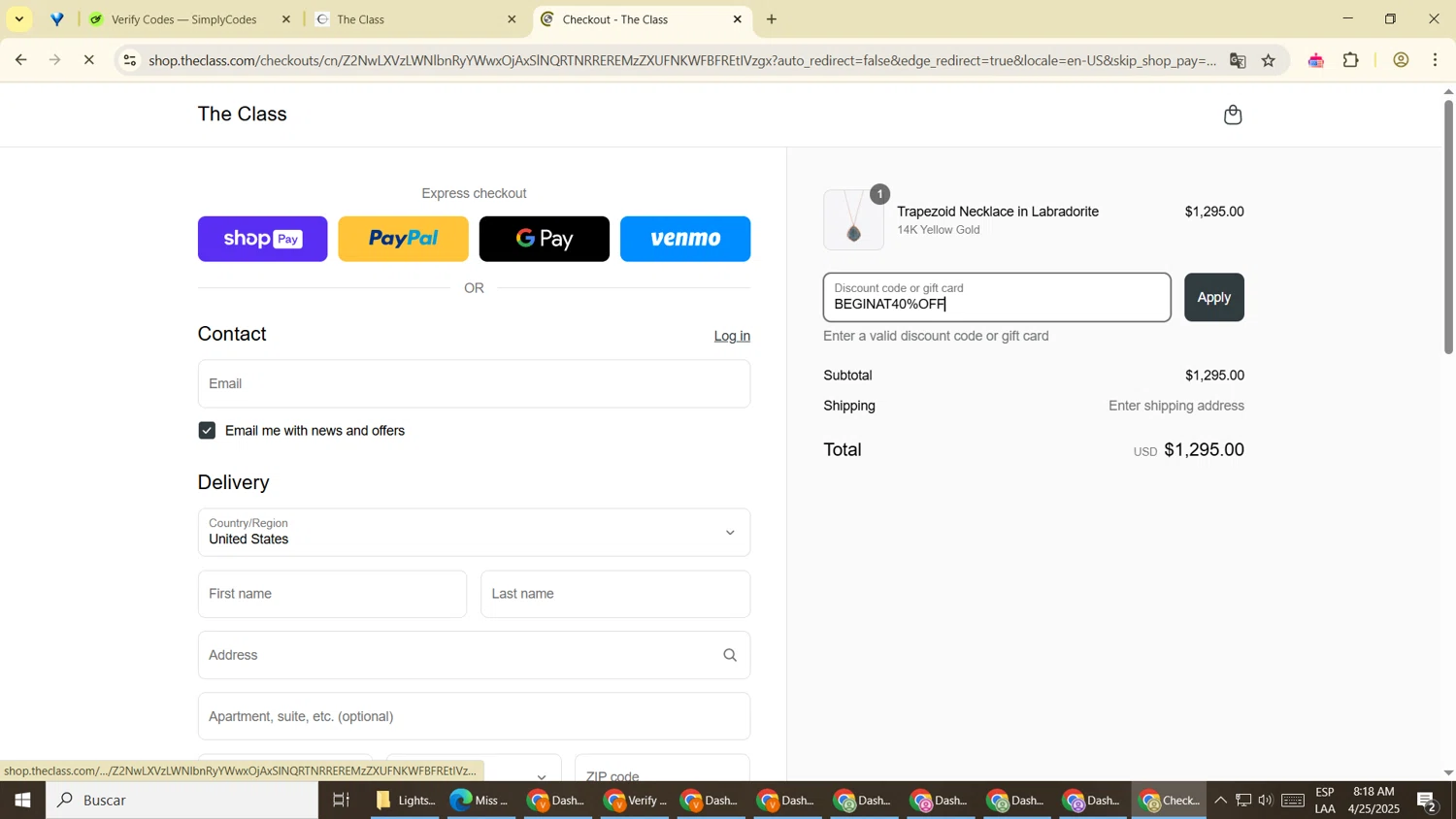Open the Extensions puzzle icon
The height and width of the screenshot is (819, 1456).
[1351, 60]
